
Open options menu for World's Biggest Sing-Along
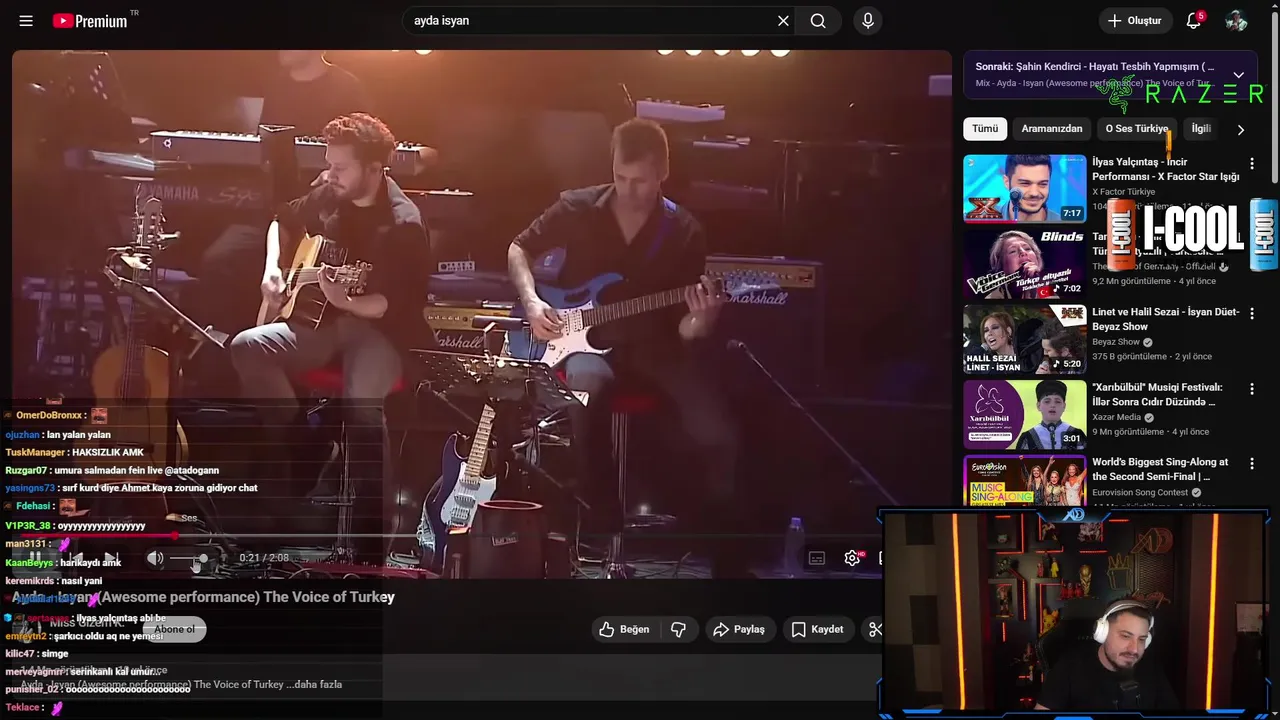(x=1251, y=463)
